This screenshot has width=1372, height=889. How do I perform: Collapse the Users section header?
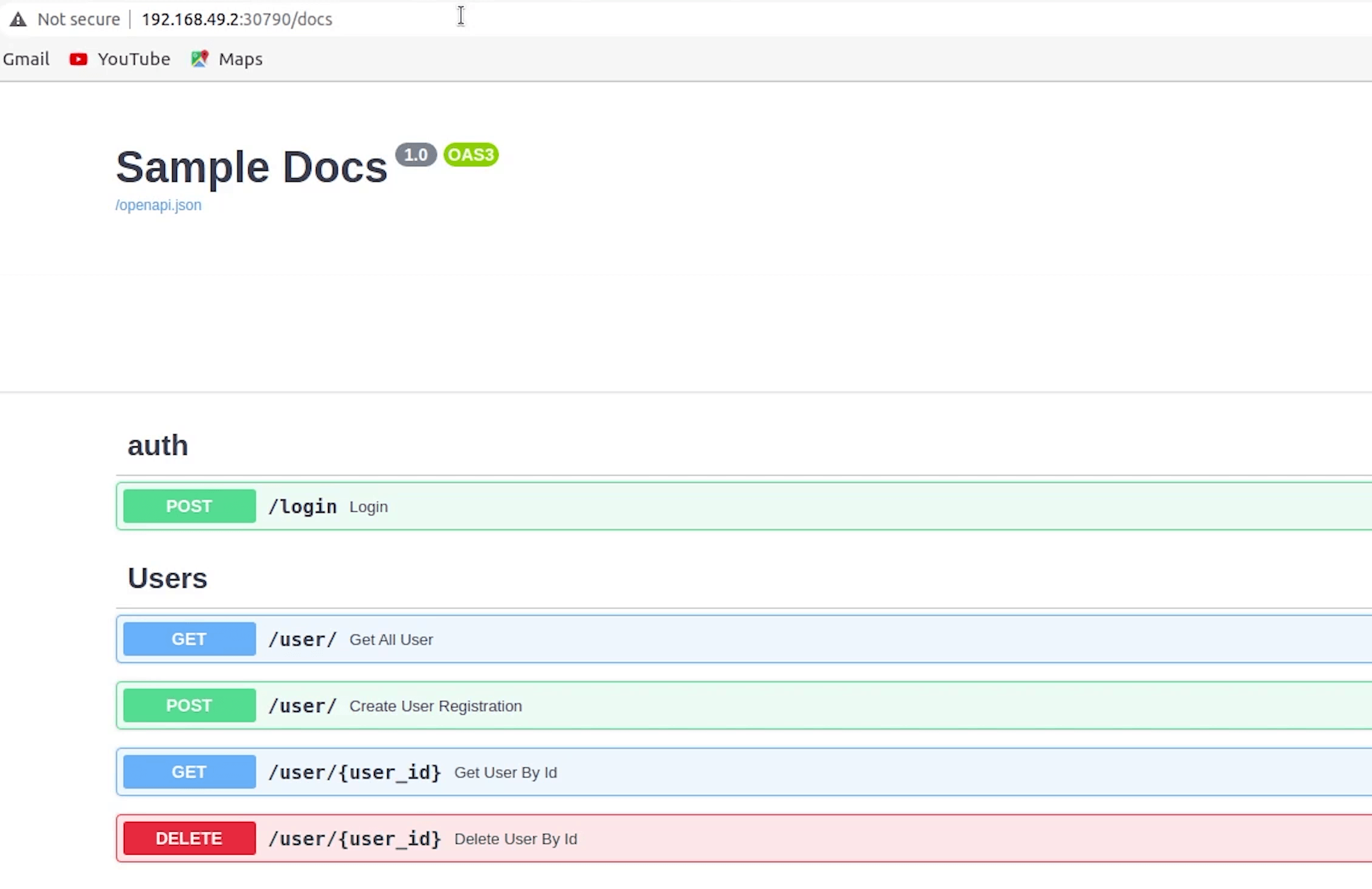coord(167,578)
